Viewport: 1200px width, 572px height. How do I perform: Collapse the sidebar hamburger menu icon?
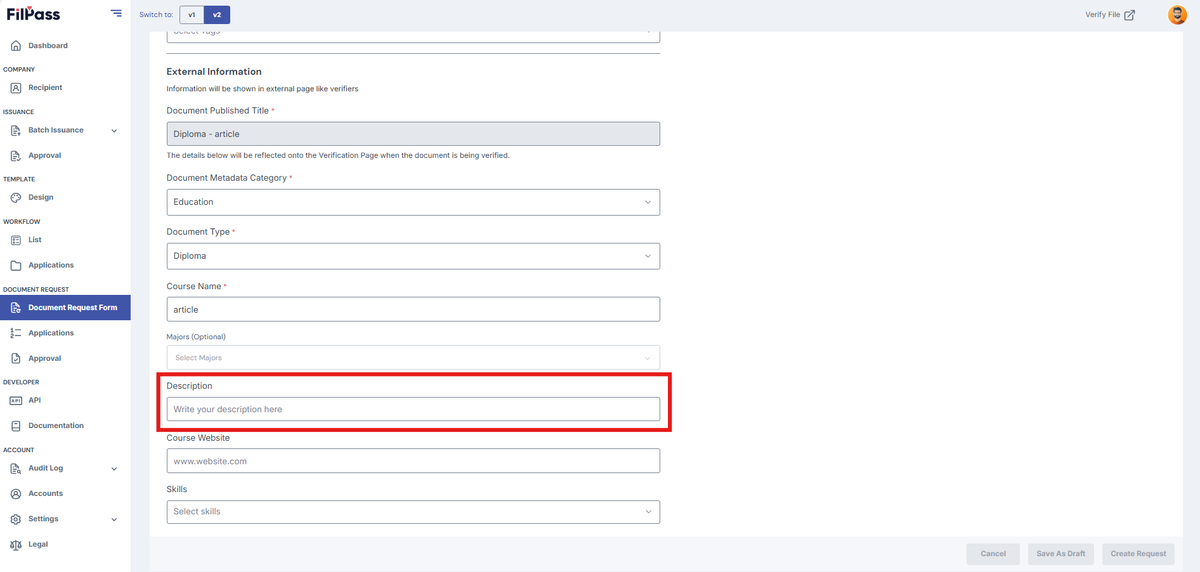(x=116, y=14)
